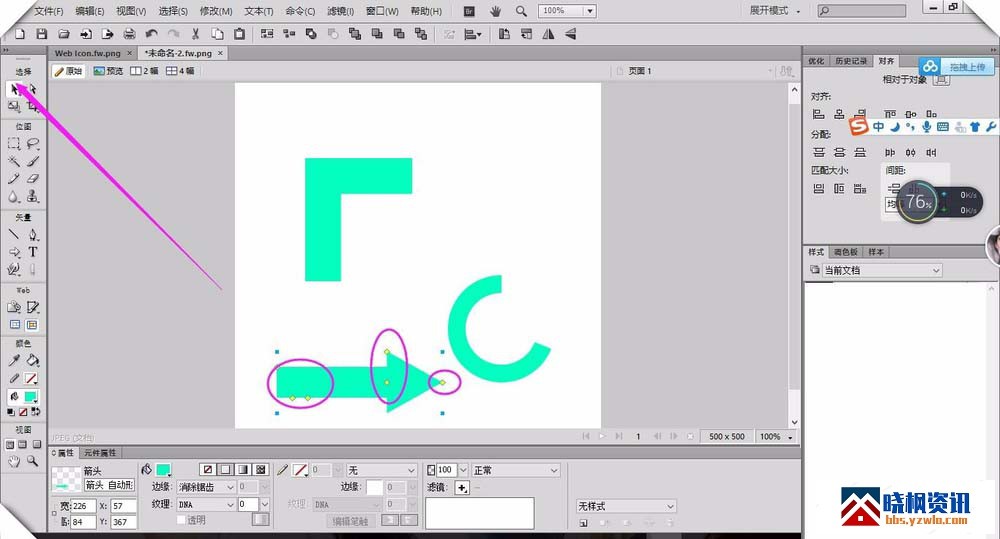Screen dimensions: 1000x539
Task: Choose the Line tool
Action: click(14, 234)
